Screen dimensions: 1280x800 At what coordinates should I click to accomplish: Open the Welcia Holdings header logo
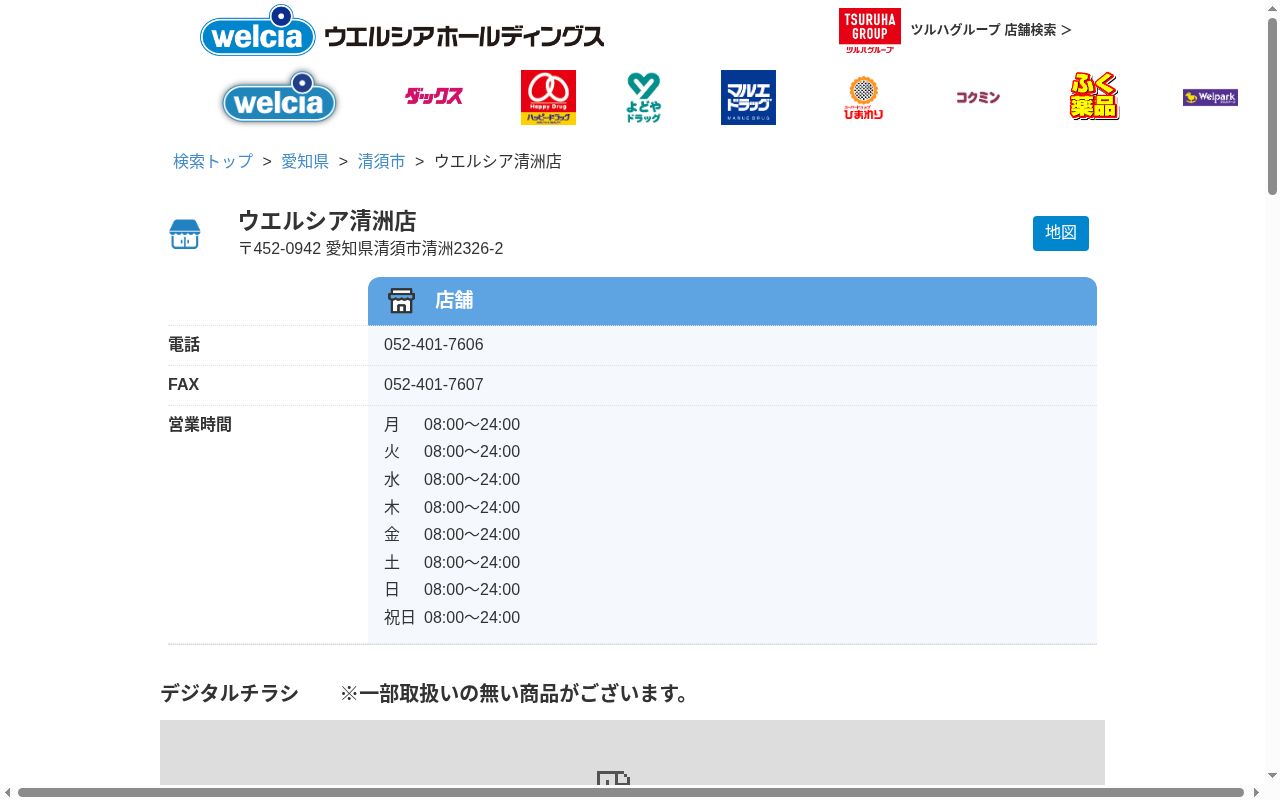402,31
